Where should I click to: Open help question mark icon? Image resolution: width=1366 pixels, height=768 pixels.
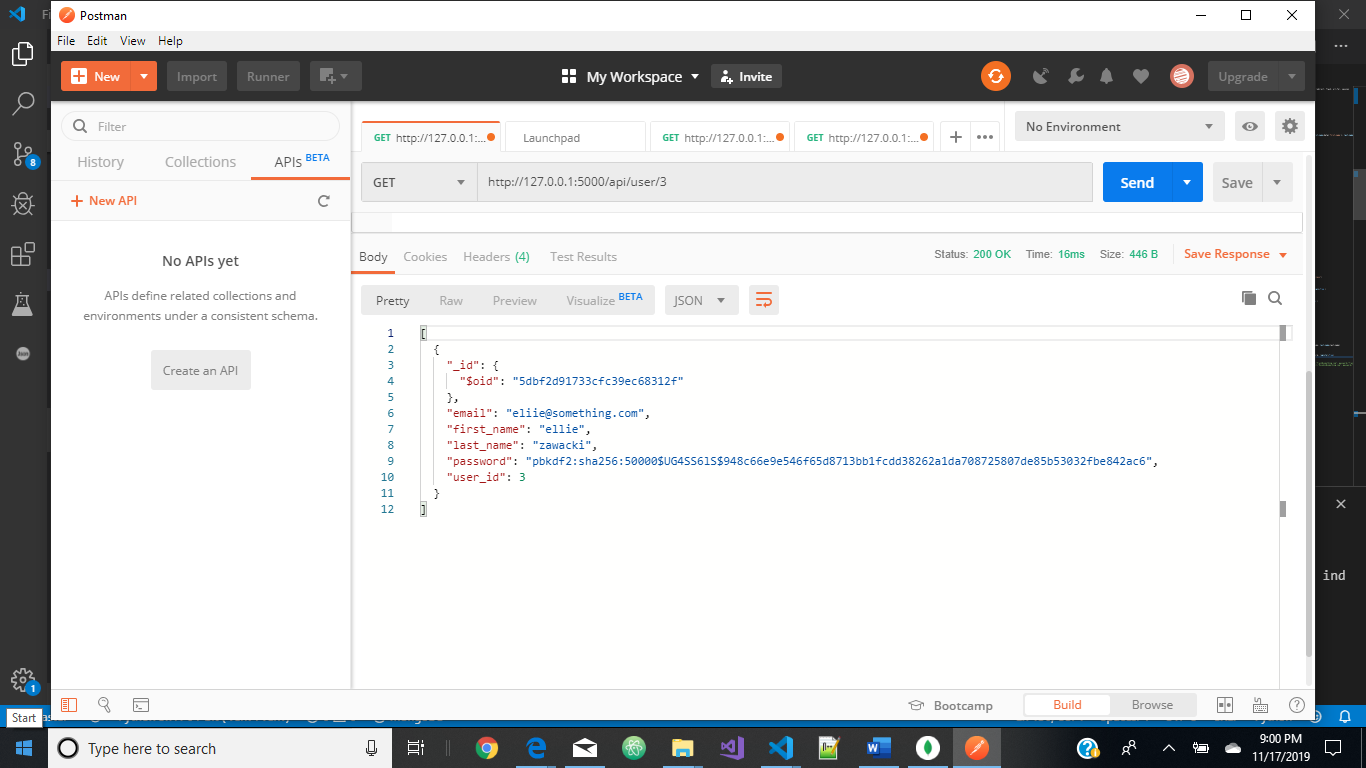[1297, 705]
